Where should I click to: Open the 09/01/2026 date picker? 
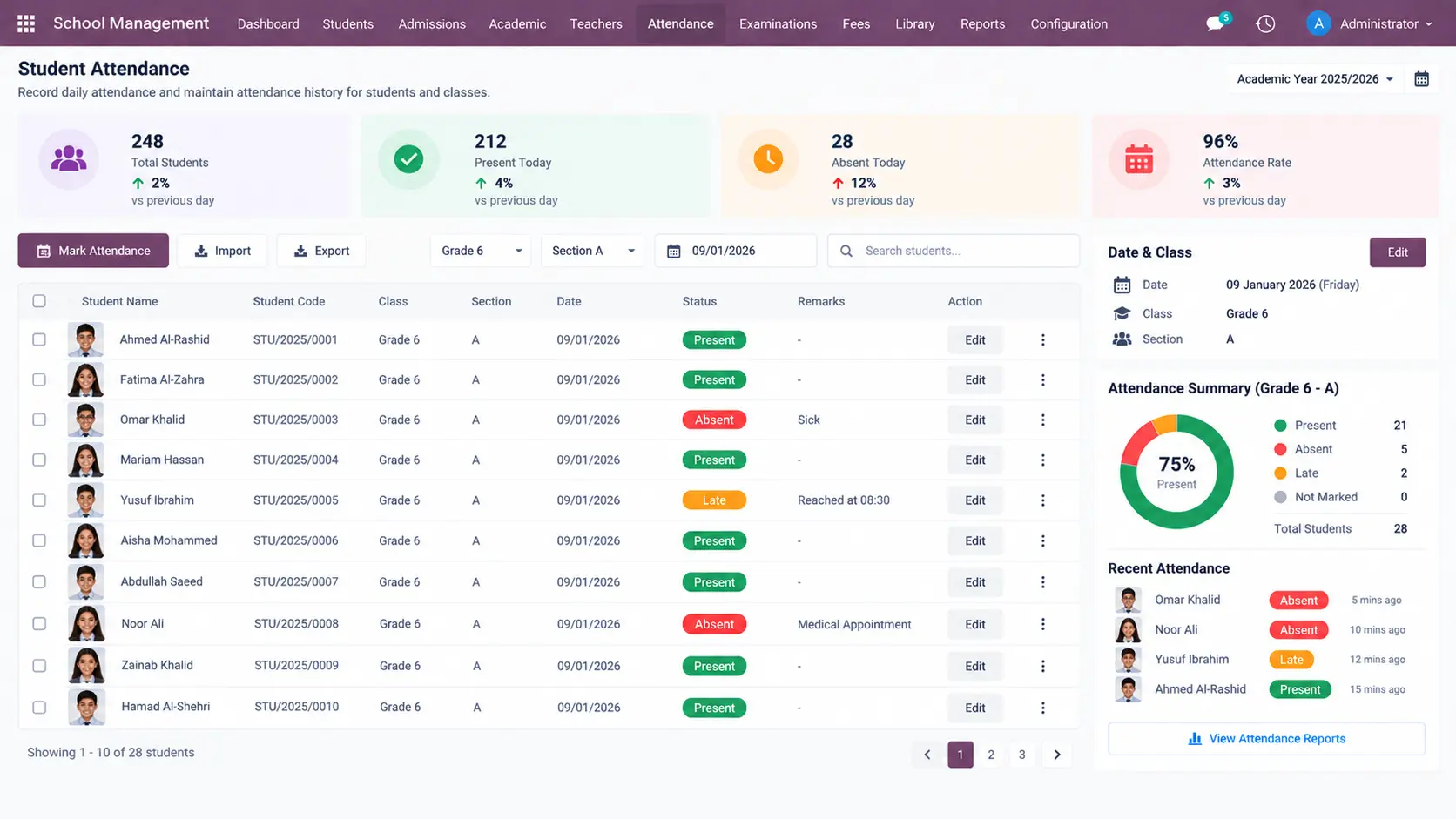pyautogui.click(x=736, y=251)
